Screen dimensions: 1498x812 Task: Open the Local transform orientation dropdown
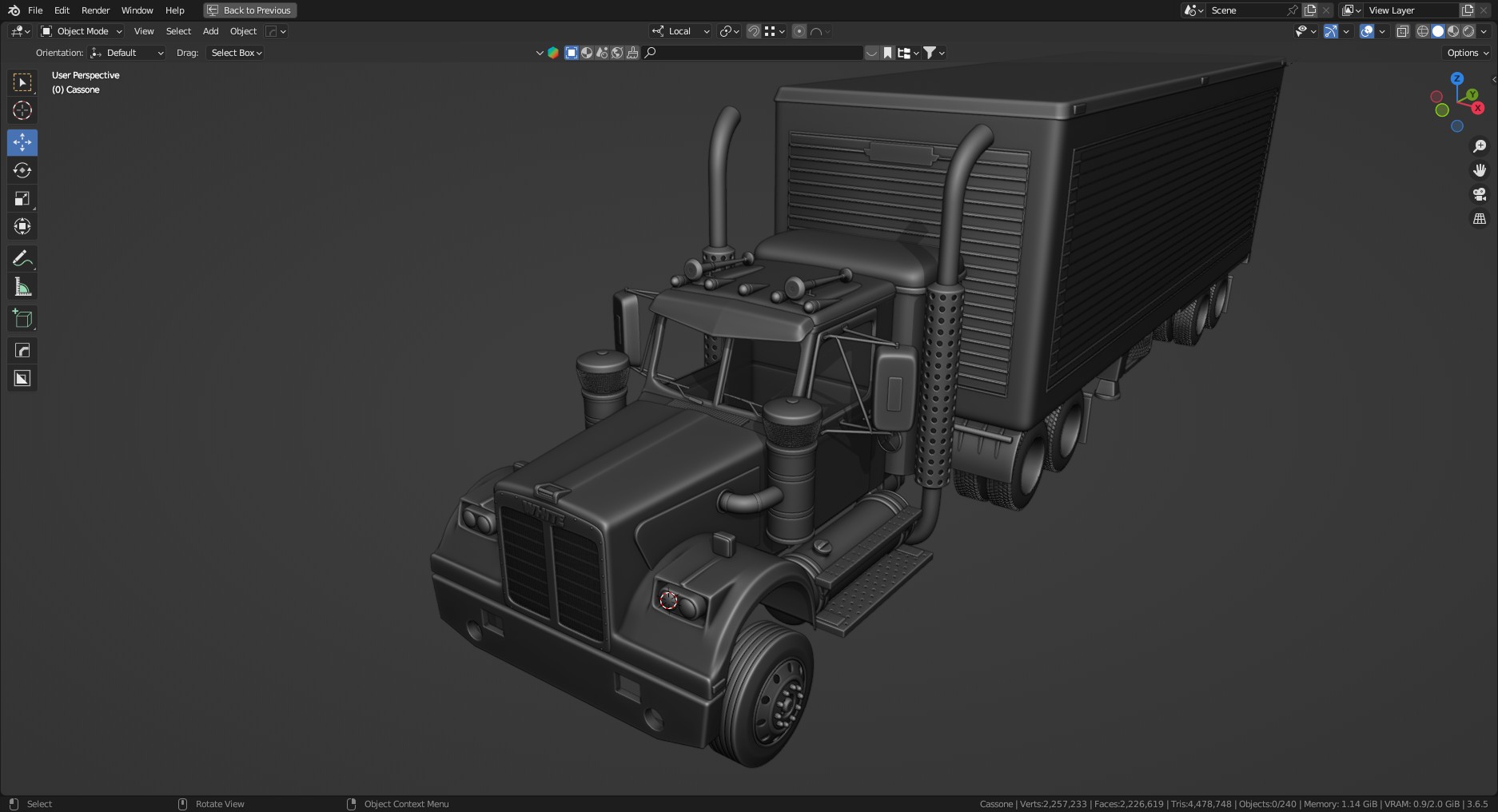[681, 31]
